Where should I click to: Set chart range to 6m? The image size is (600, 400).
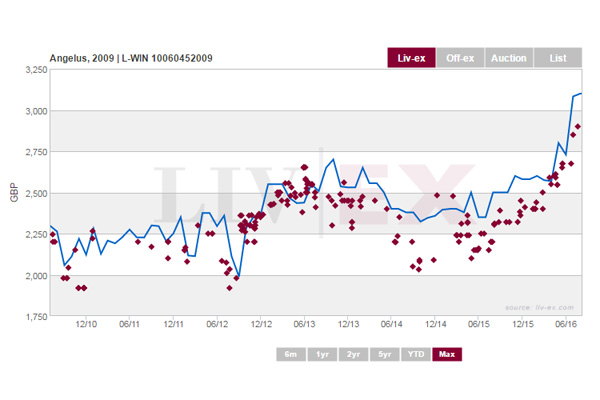point(291,354)
